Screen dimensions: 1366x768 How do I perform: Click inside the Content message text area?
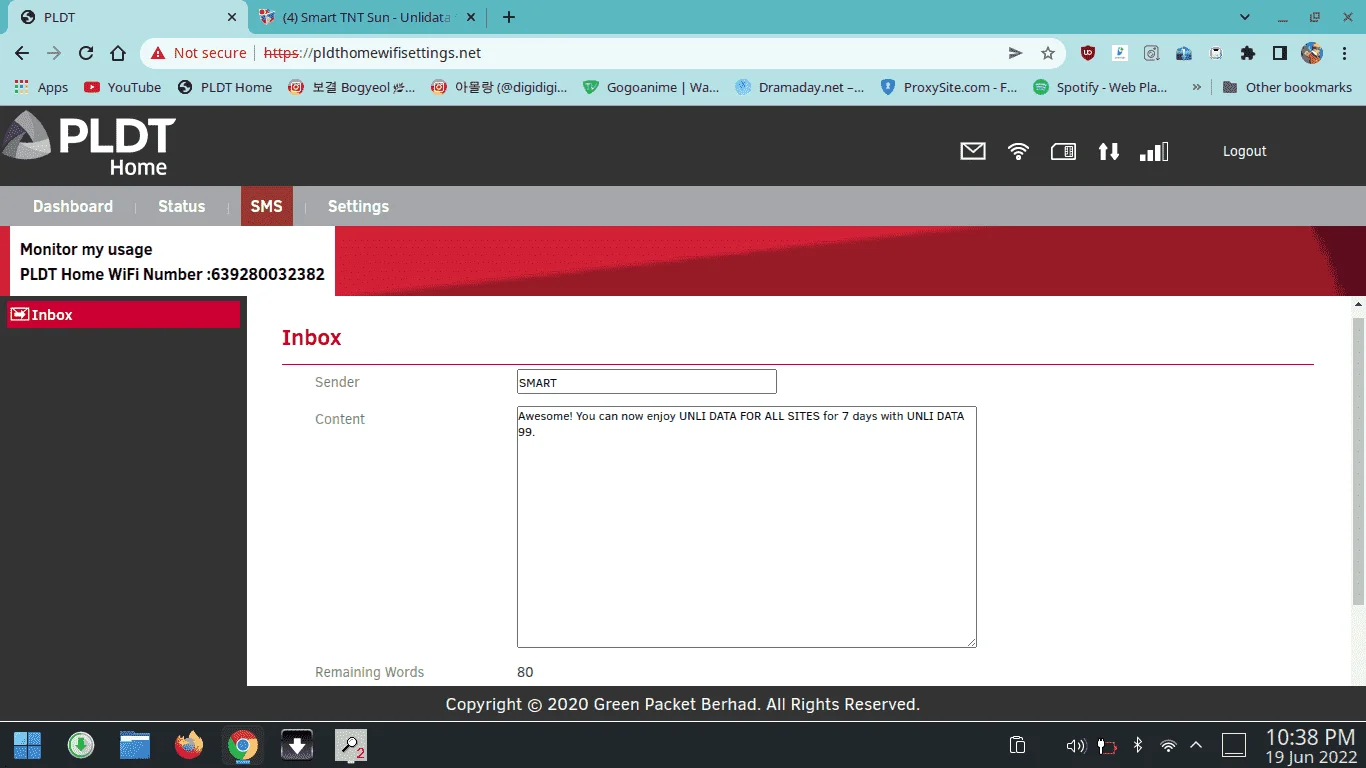(x=746, y=526)
